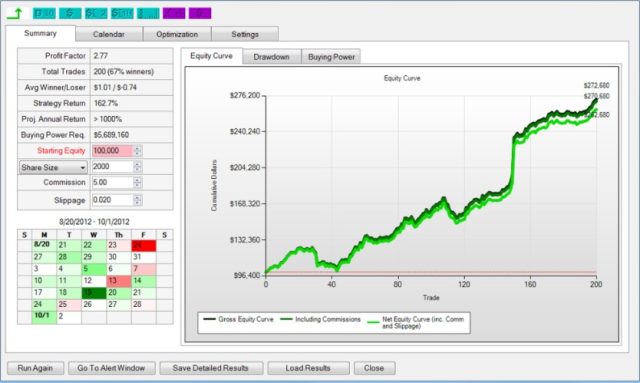Increase Commission using up spinner arrow

coord(138,180)
